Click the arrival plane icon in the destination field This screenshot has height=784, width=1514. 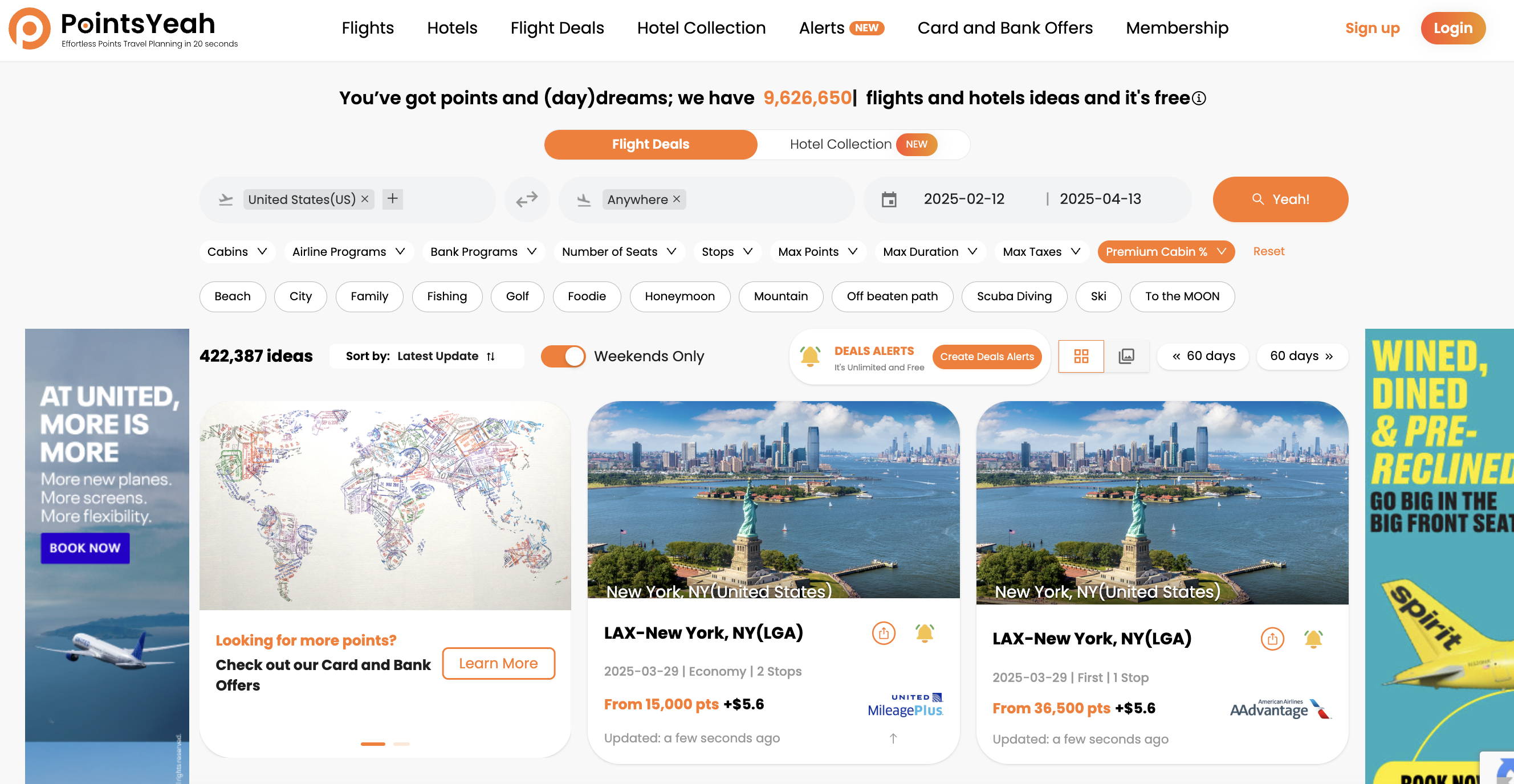tap(584, 199)
